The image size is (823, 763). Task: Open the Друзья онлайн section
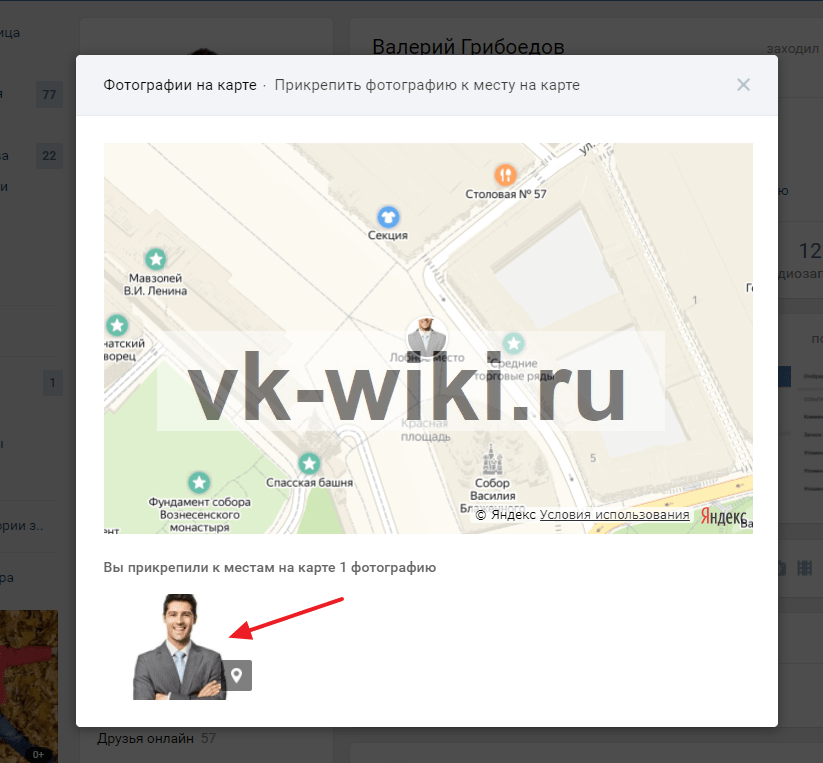click(x=145, y=739)
